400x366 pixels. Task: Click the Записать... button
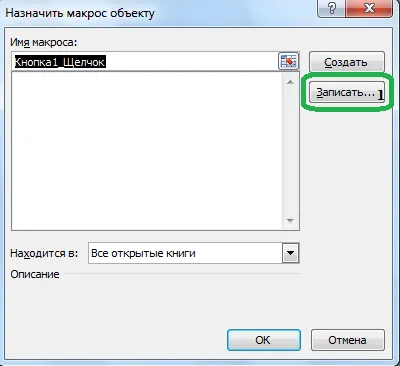347,93
